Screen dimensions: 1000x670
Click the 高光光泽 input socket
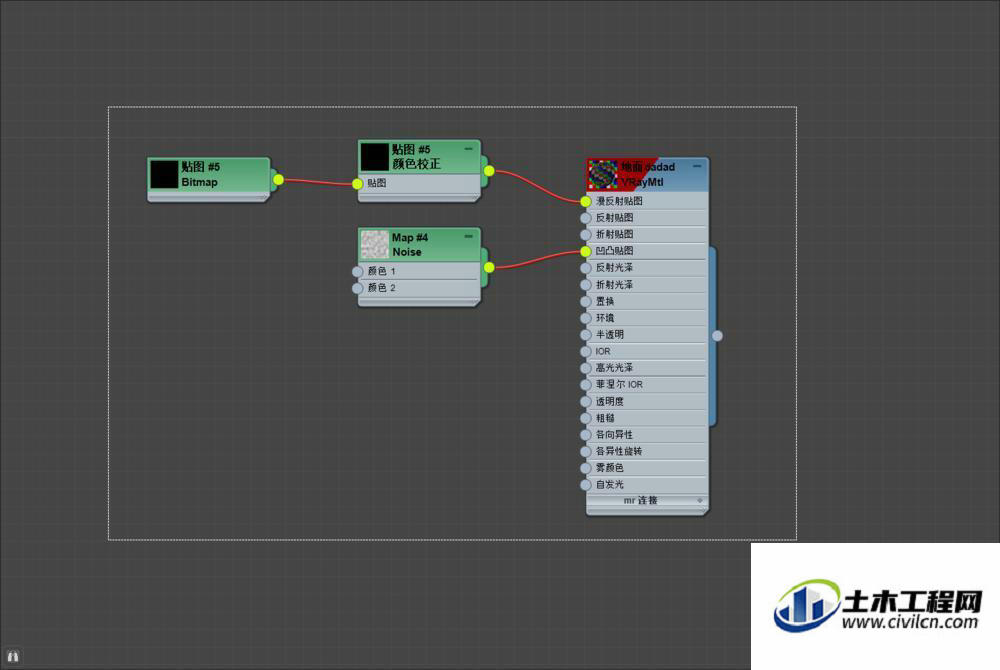(585, 368)
